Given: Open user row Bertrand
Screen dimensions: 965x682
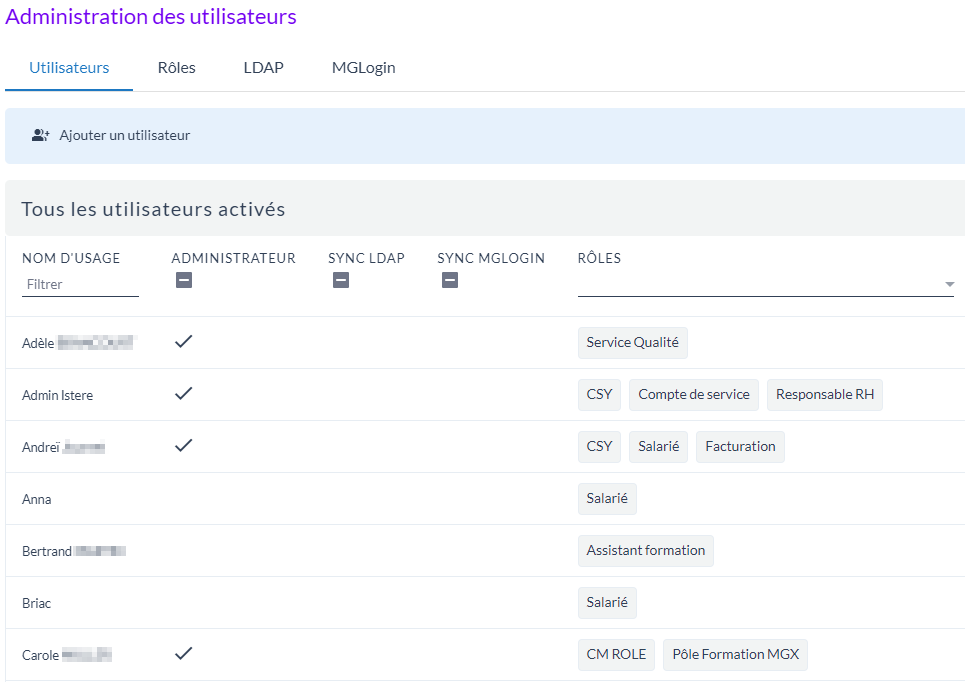Looking at the screenshot, I should coord(47,551).
